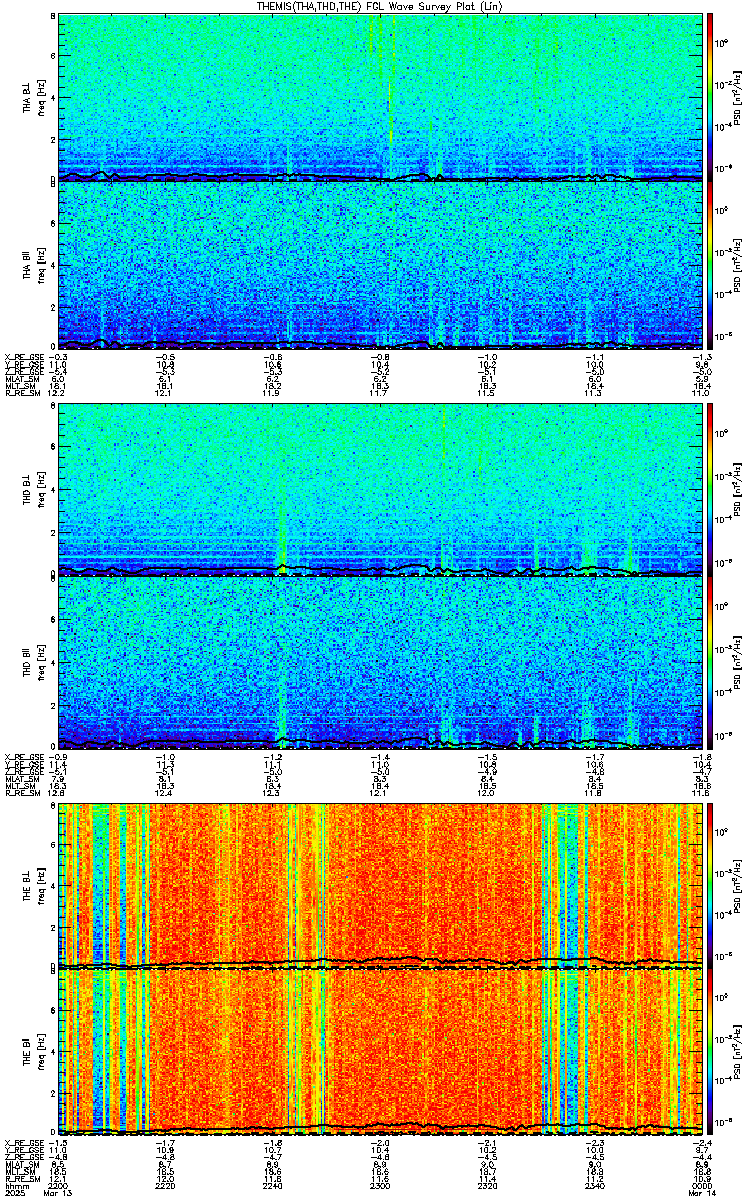Viewport: 750px width, 1200px height.
Task: Click the THA B-parallel PSD color bar
Action: point(710,265)
